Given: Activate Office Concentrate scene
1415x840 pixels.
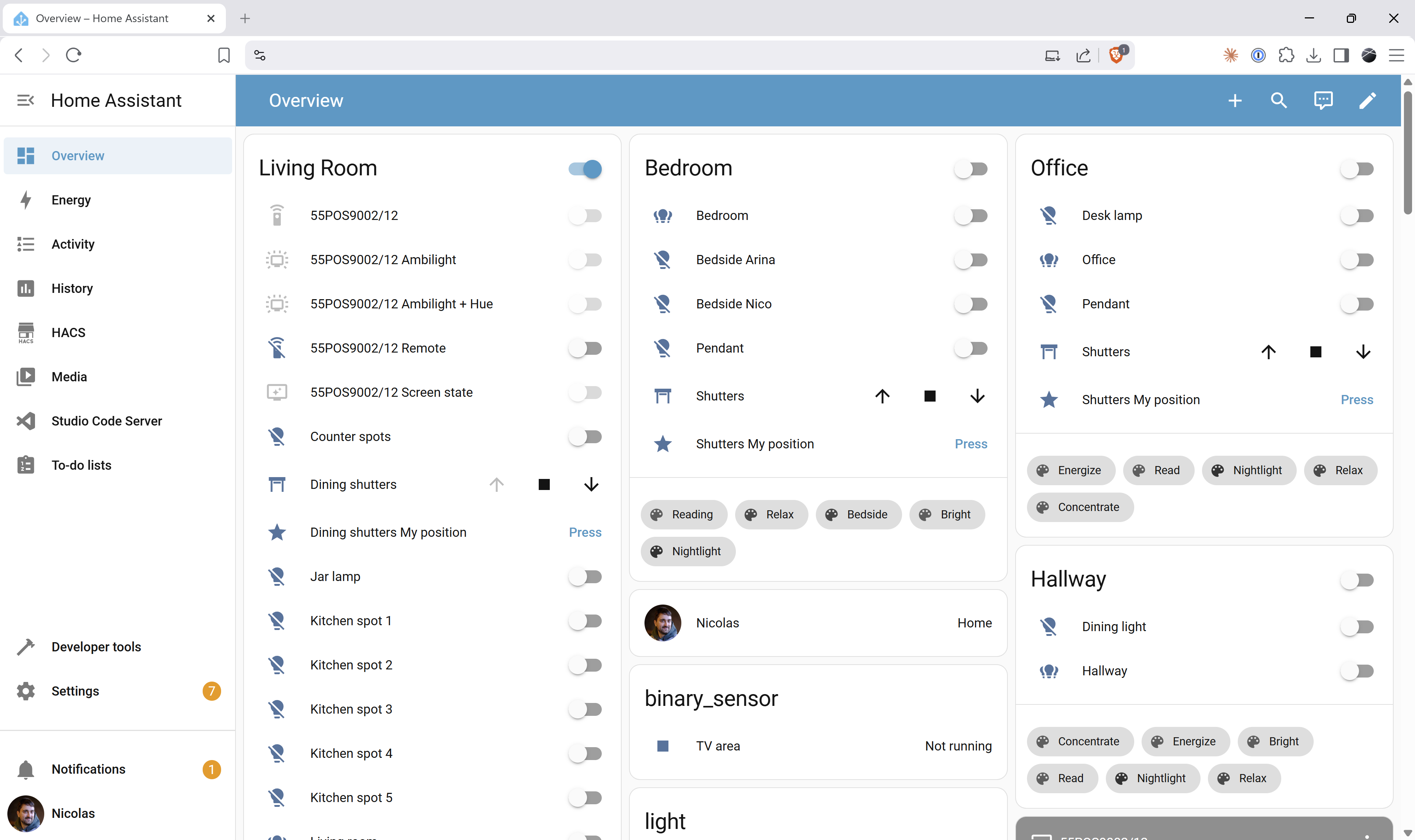Looking at the screenshot, I should 1080,507.
